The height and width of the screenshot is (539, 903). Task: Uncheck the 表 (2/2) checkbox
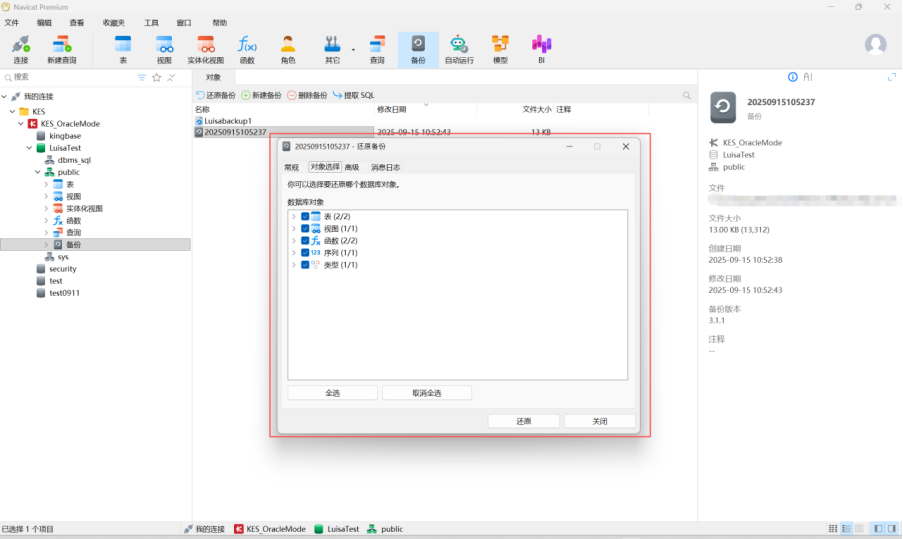(x=305, y=216)
